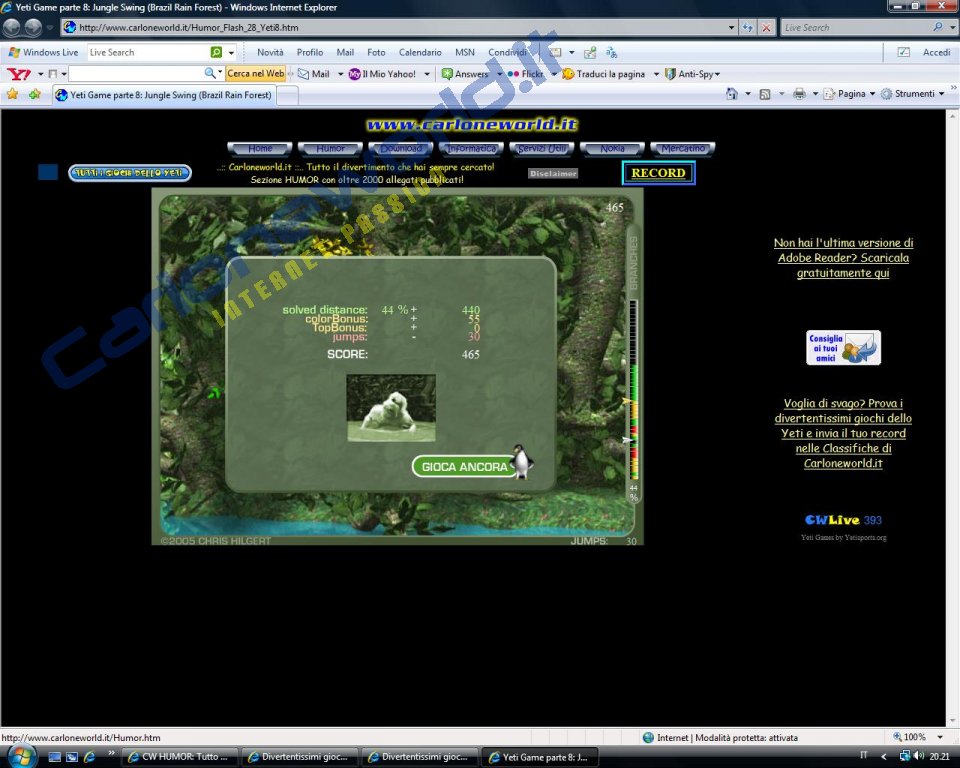Click the network tray icon

[905, 756]
